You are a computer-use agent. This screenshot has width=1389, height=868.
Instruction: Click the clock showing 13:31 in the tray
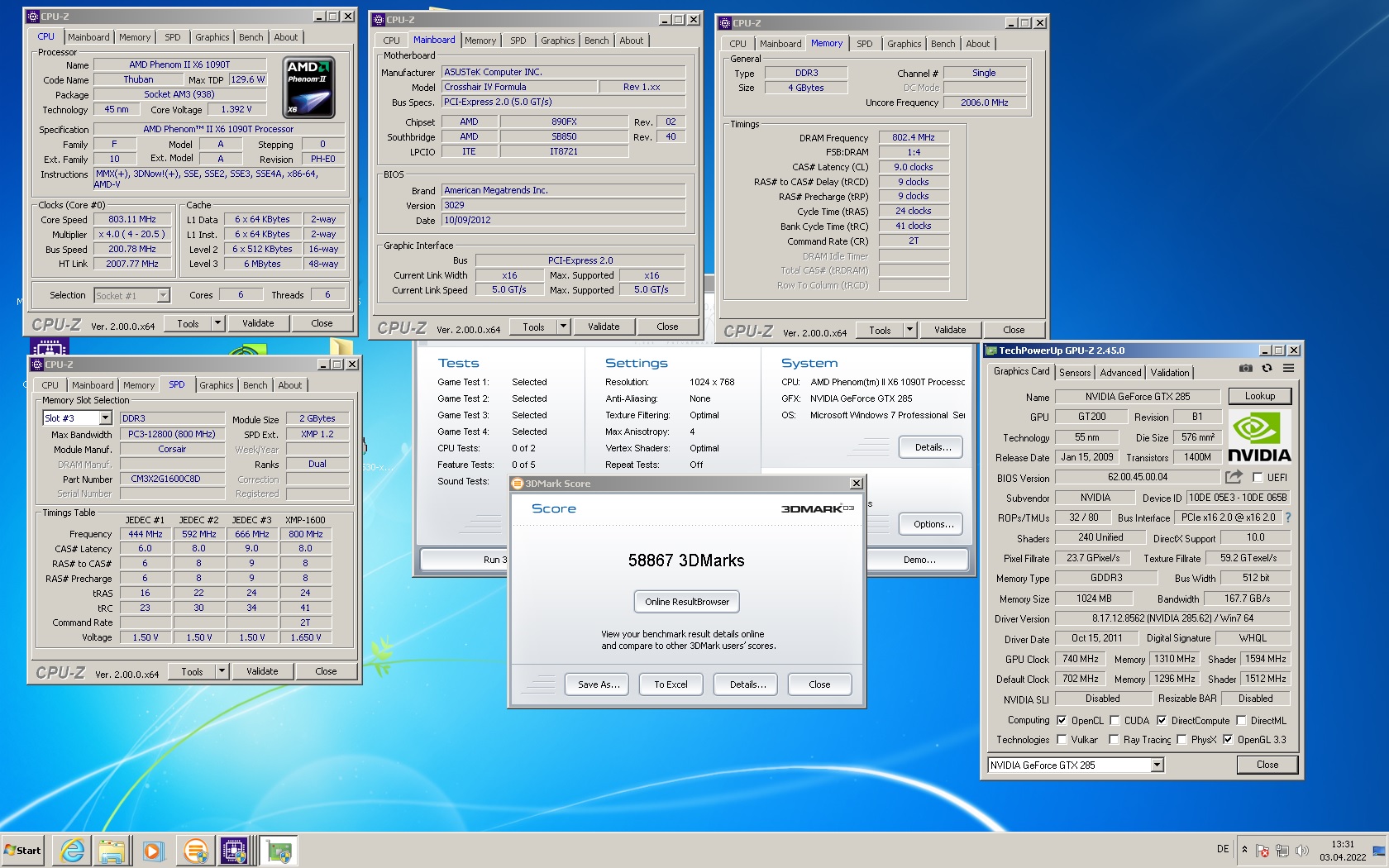click(1343, 844)
